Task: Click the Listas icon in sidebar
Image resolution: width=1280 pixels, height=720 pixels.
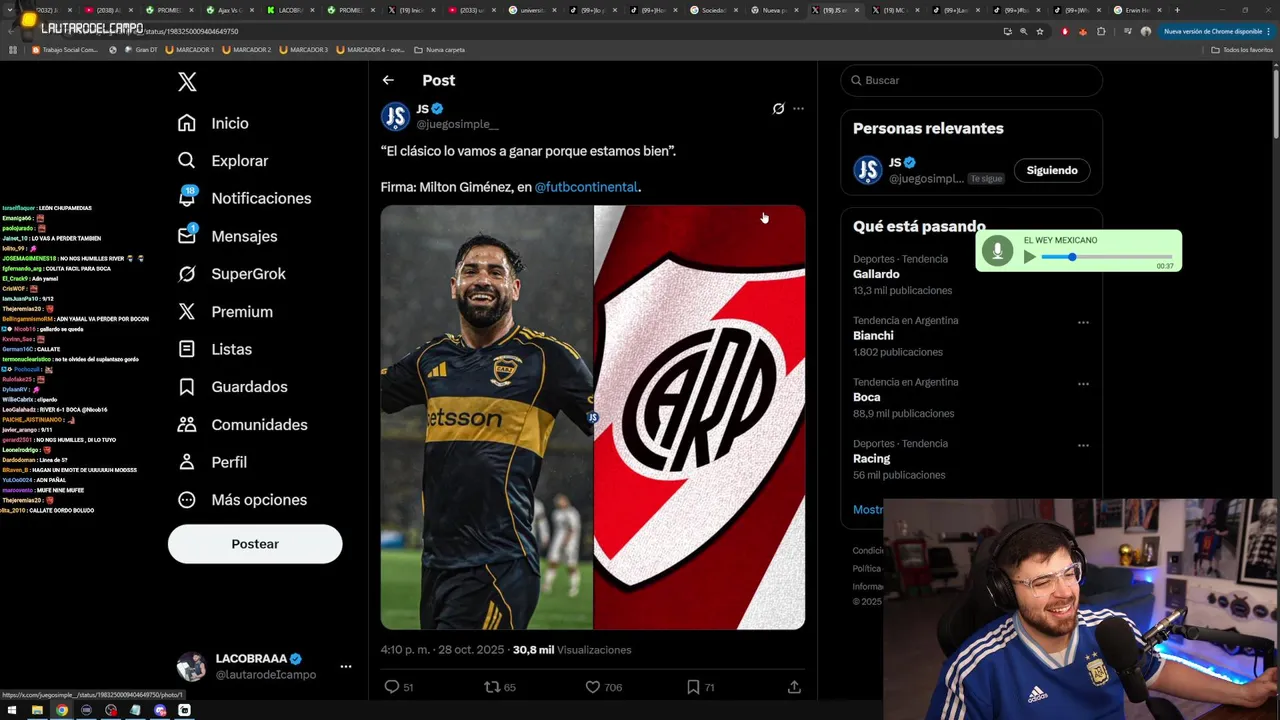Action: point(187,349)
